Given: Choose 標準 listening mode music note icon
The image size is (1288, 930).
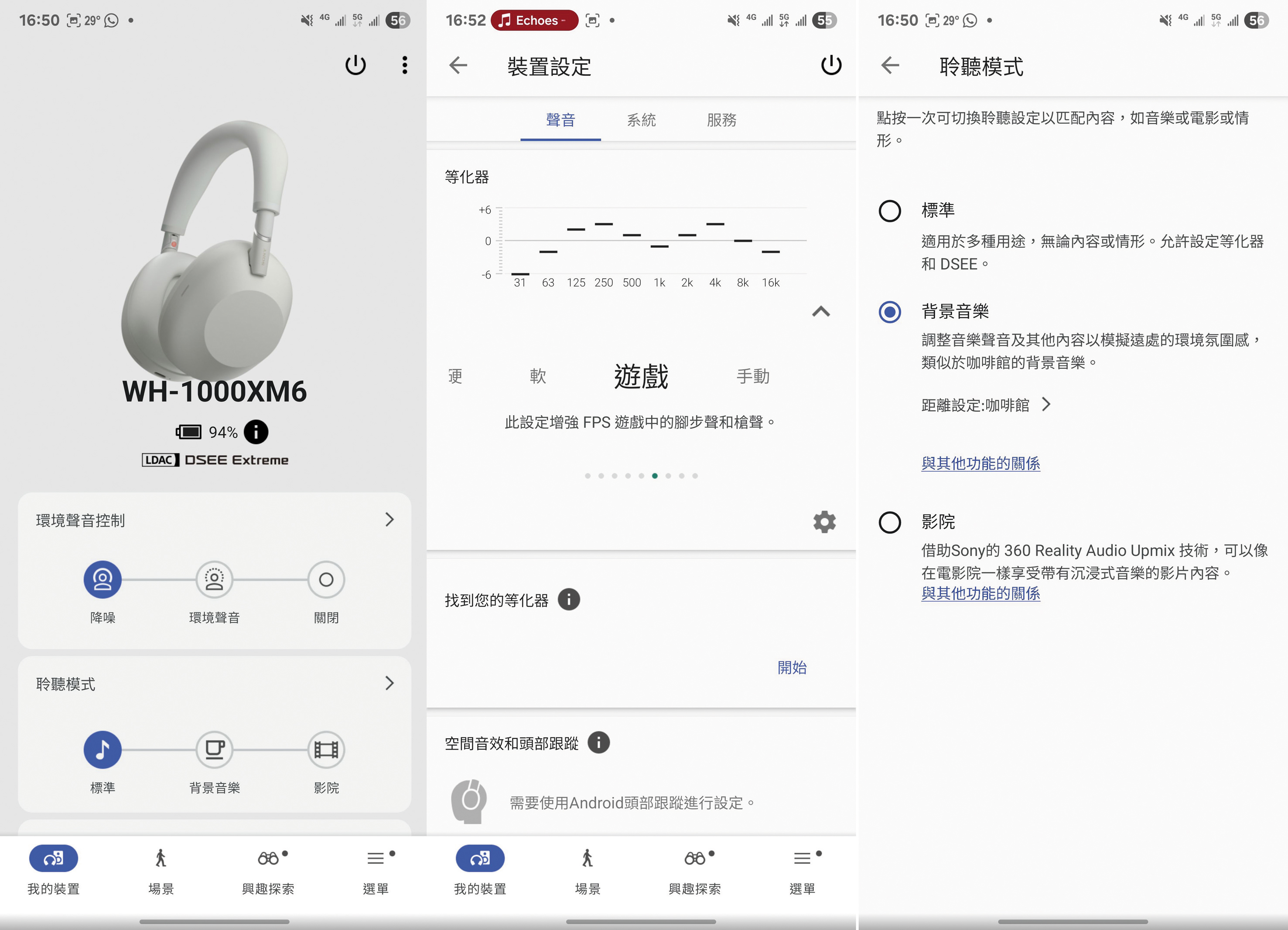Looking at the screenshot, I should (102, 749).
